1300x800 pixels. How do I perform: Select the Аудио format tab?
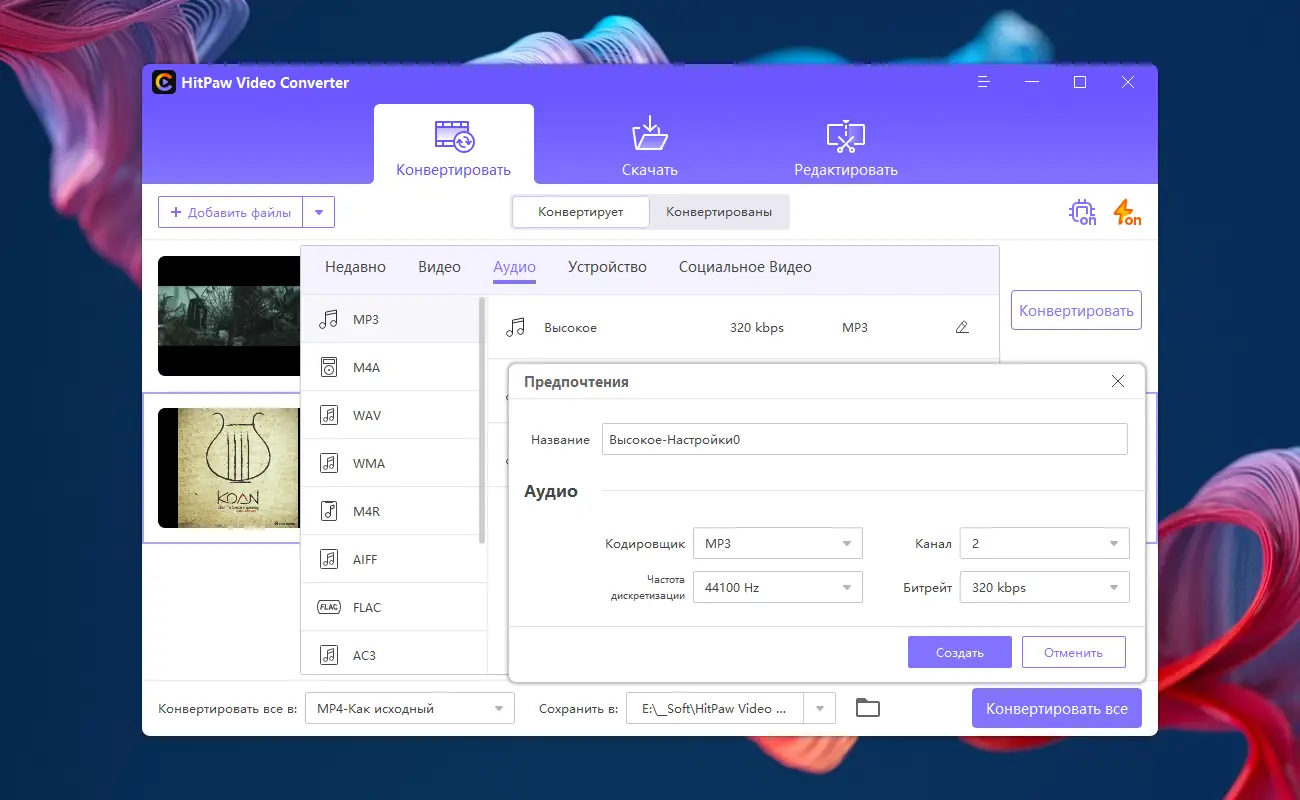coord(514,267)
